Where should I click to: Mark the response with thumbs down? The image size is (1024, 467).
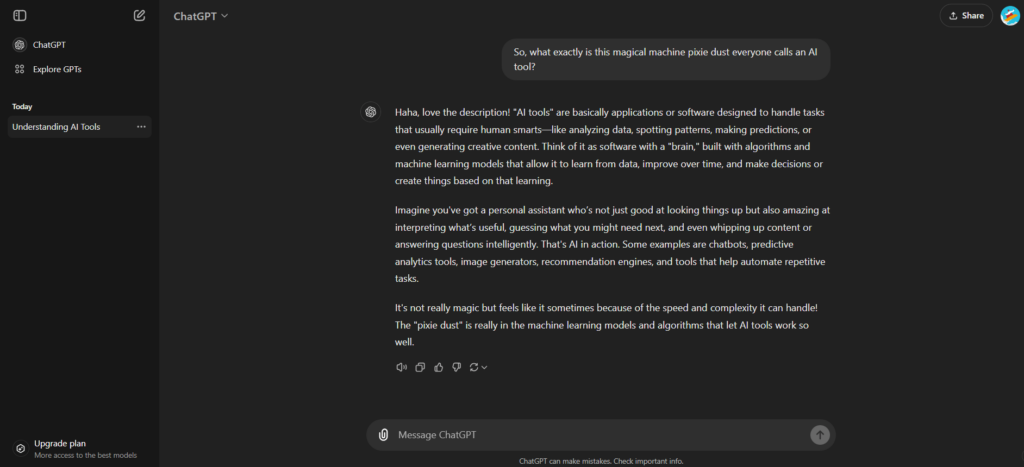tap(456, 367)
